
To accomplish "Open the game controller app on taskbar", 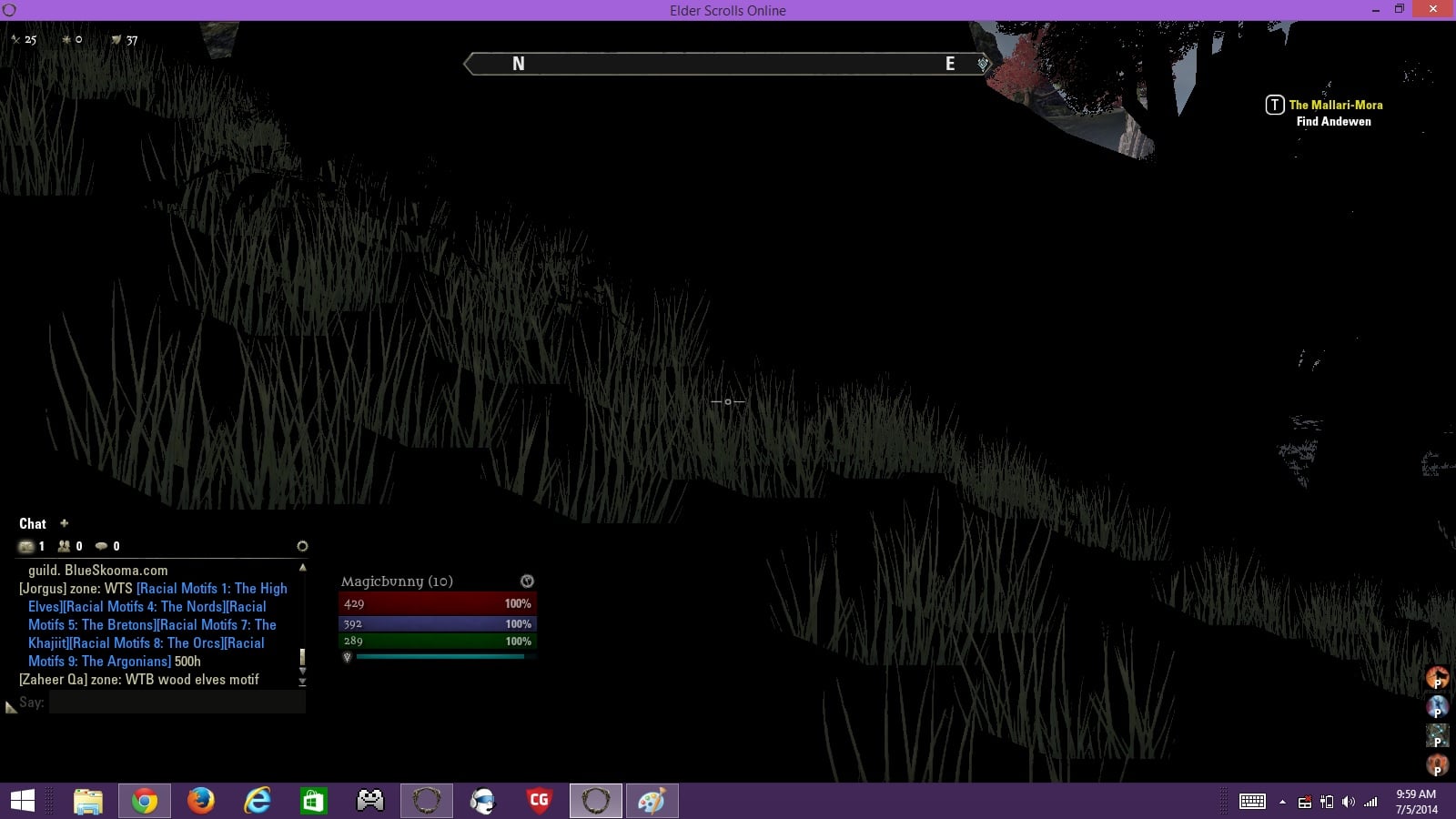I will [370, 801].
